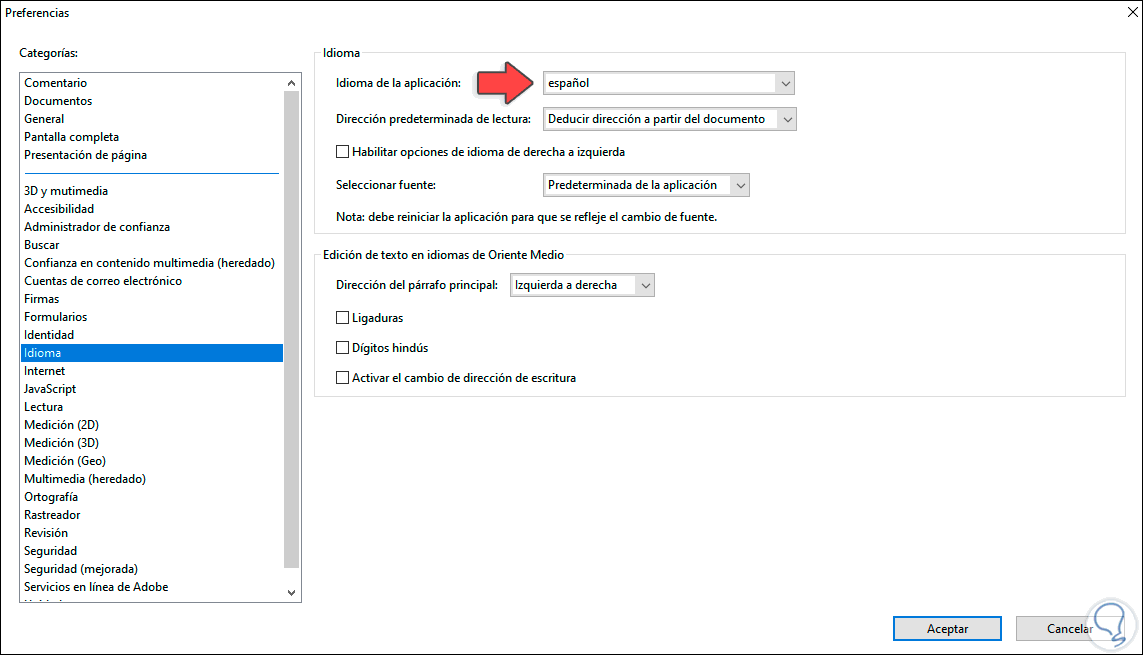Confirm changes with the Aceptar button

pyautogui.click(x=946, y=628)
